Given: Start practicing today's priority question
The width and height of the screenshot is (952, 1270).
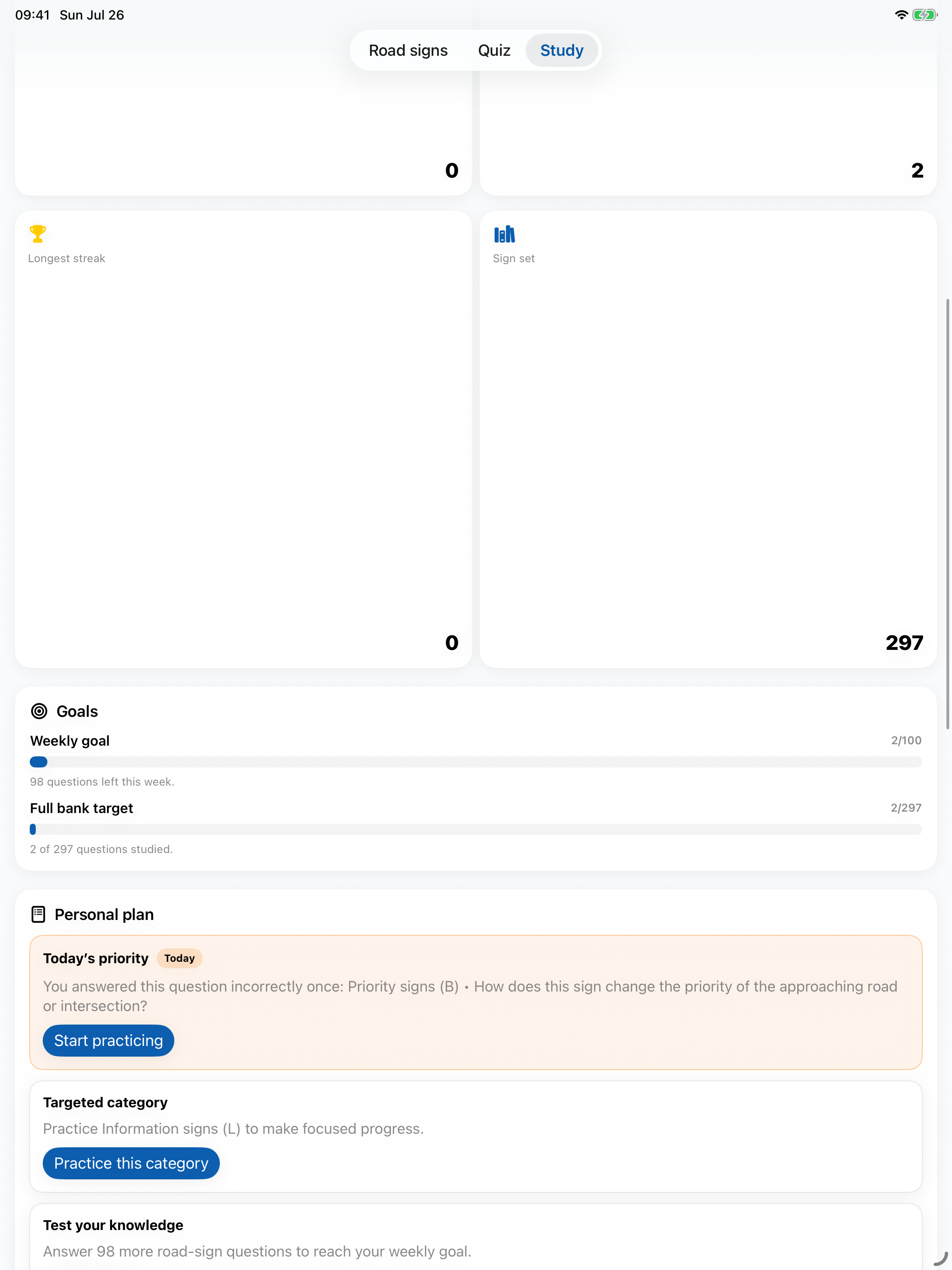Looking at the screenshot, I should [x=108, y=1040].
